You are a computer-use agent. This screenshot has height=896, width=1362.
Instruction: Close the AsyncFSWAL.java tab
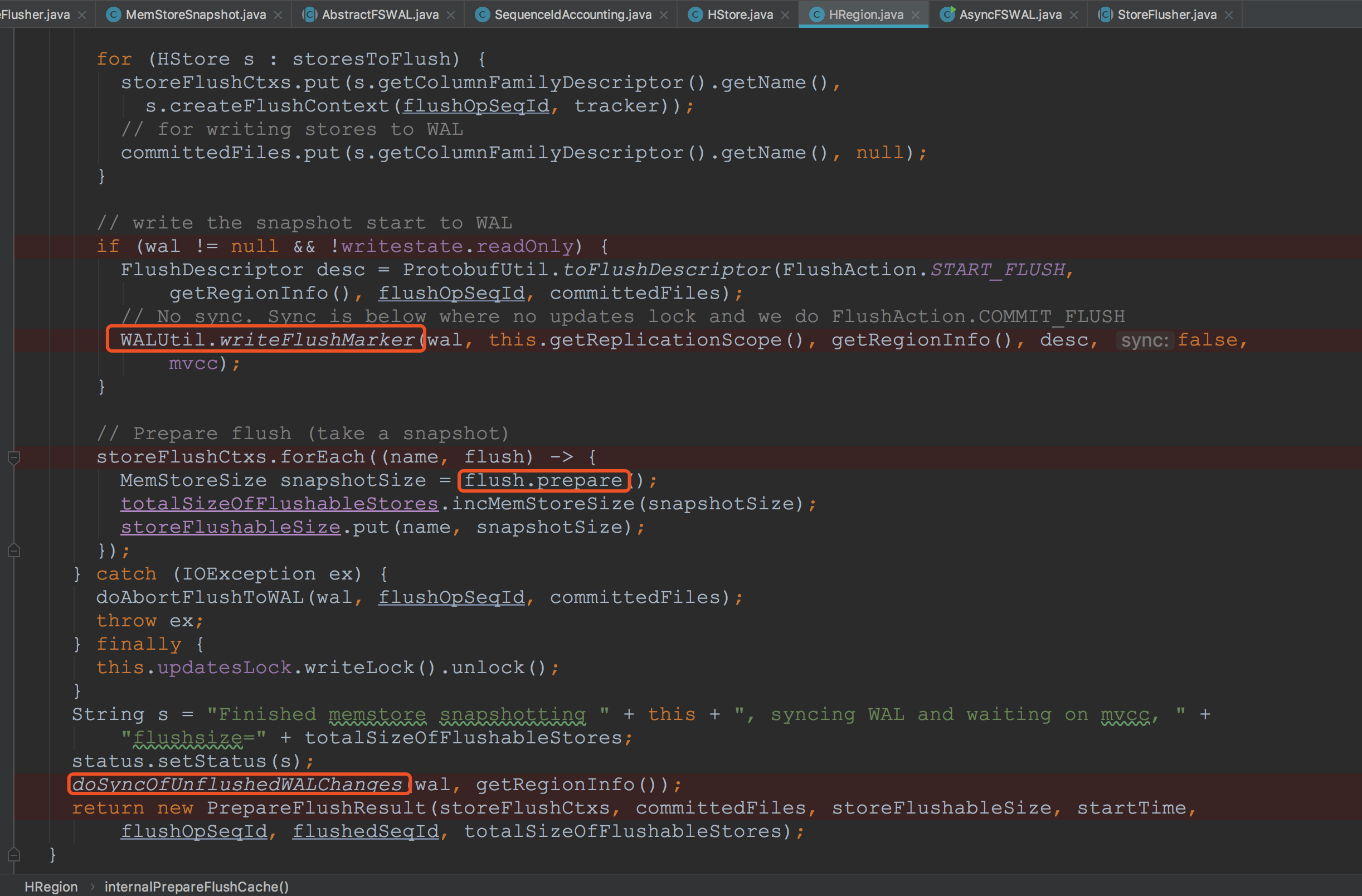[x=1074, y=16]
